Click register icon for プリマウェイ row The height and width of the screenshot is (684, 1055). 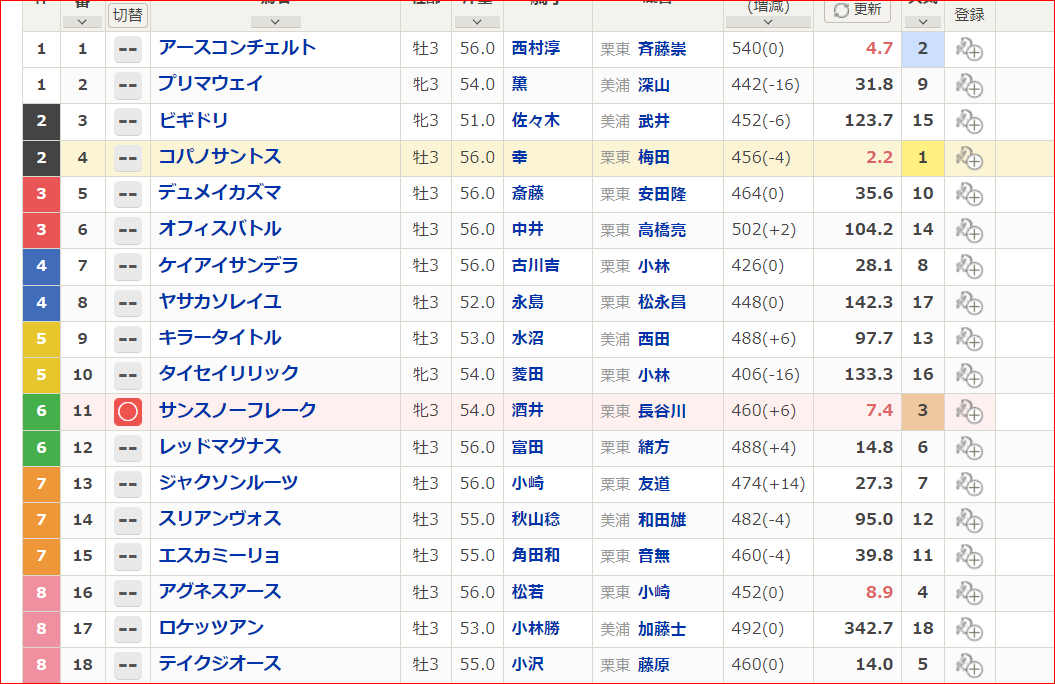[x=969, y=85]
